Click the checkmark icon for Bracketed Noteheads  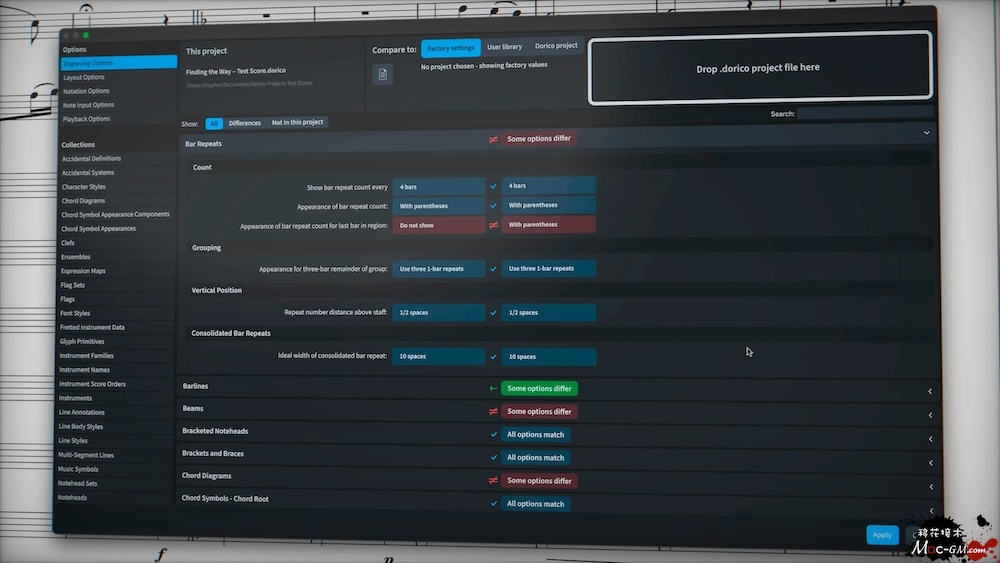(x=493, y=434)
